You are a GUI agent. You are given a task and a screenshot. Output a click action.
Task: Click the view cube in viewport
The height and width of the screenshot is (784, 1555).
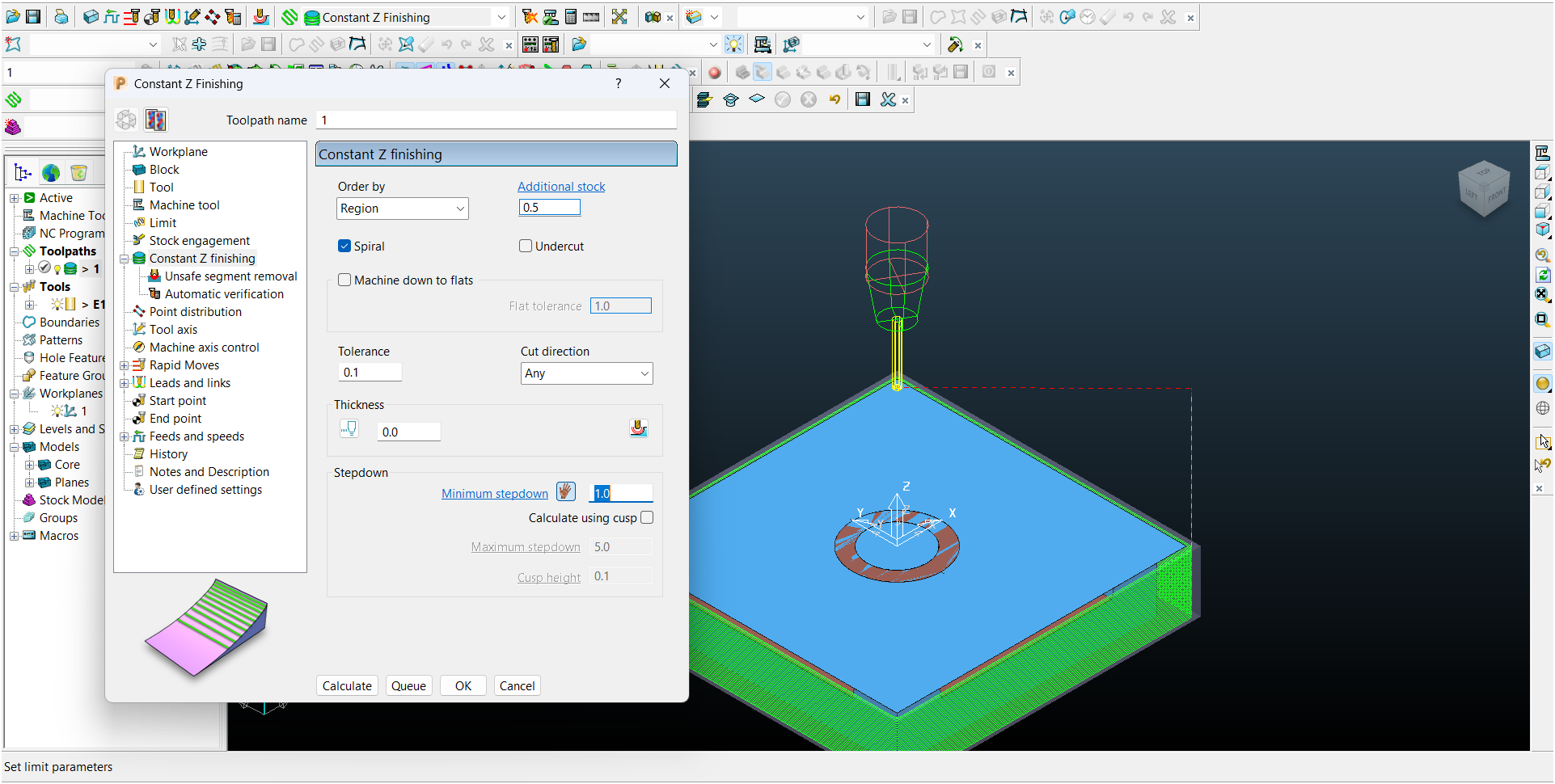click(1484, 189)
